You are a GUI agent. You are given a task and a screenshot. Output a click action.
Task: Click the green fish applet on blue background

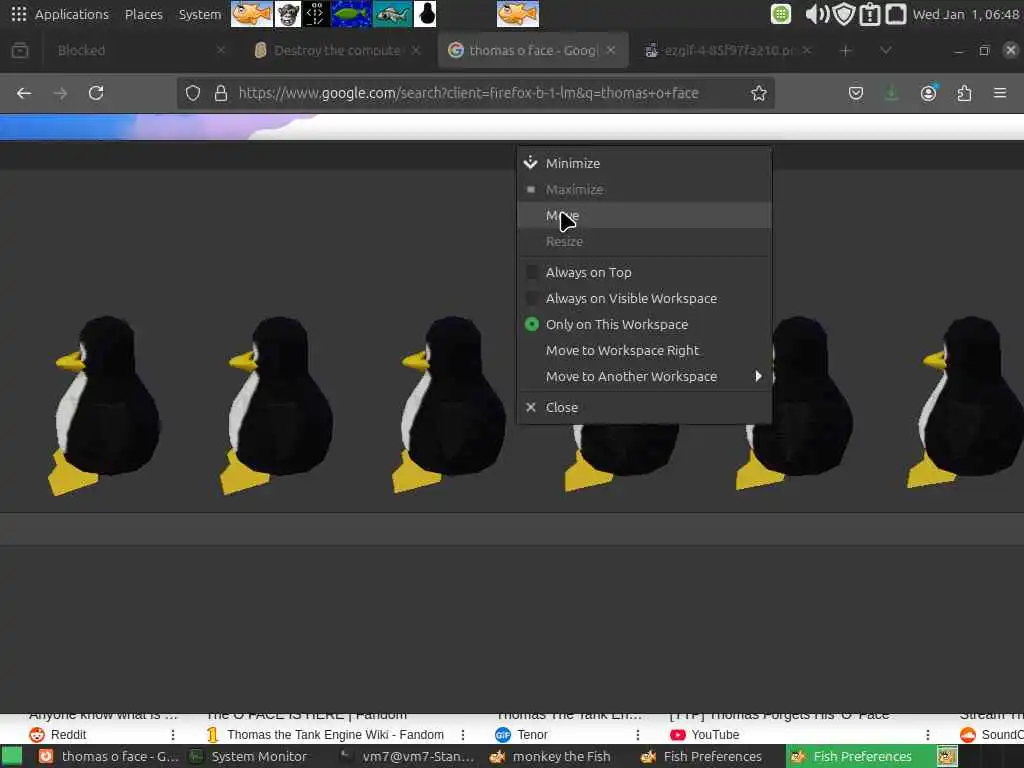tap(351, 14)
